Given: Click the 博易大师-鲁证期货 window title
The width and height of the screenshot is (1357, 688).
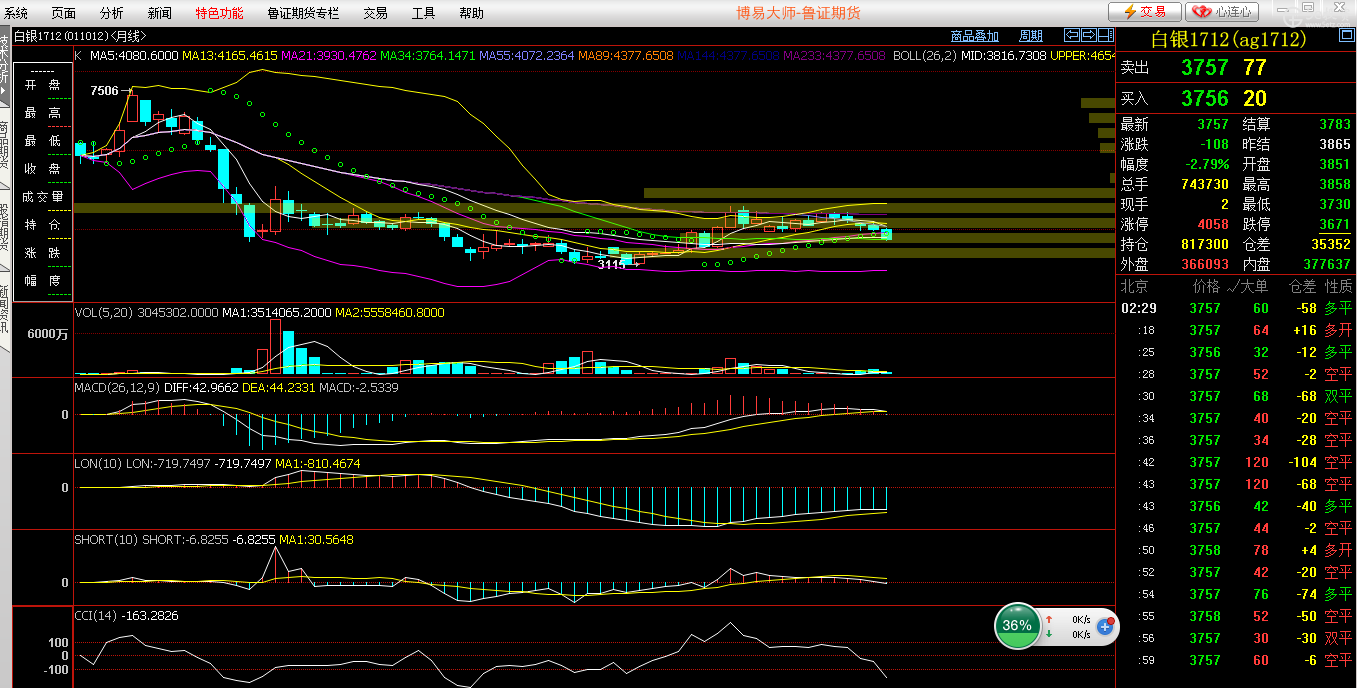Looking at the screenshot, I should click(798, 13).
